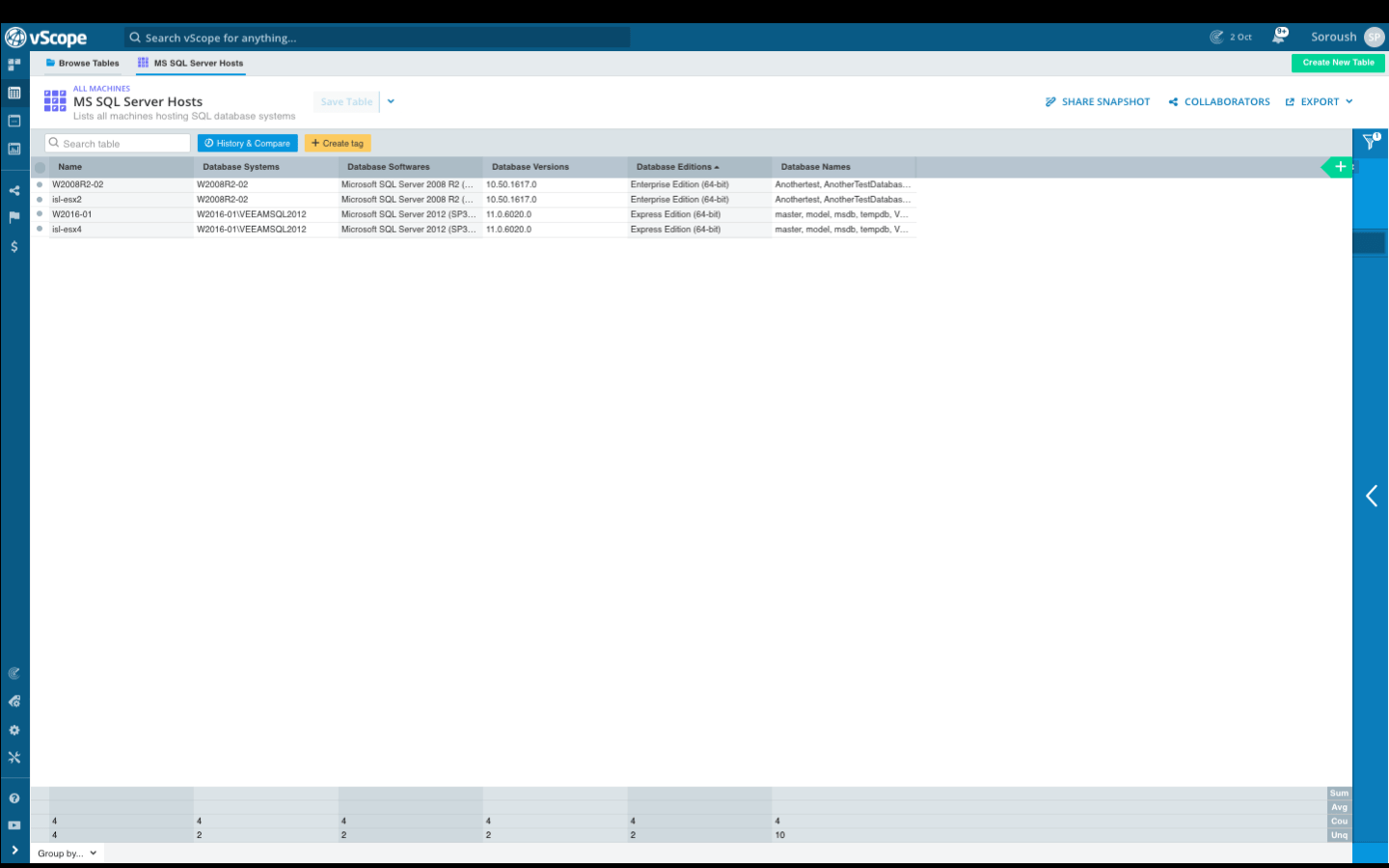This screenshot has width=1389, height=868.
Task: Open the tables icon in left sidebar
Action: [x=14, y=93]
